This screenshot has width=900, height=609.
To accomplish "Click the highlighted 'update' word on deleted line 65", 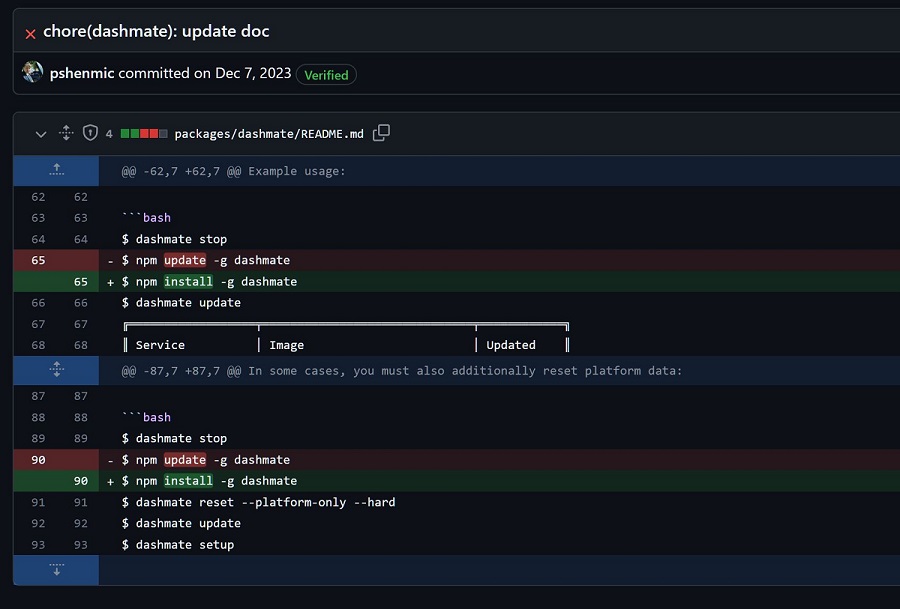I will (x=185, y=260).
